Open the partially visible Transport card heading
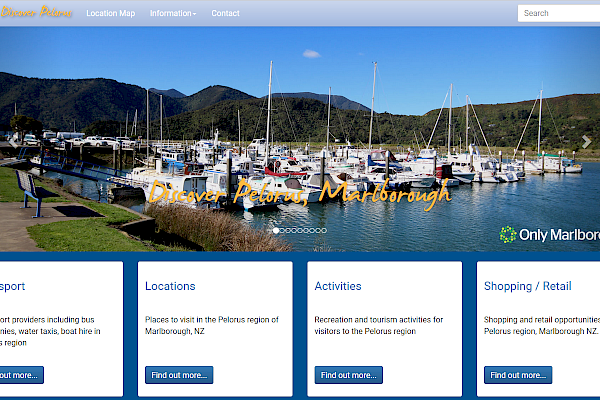The height and width of the screenshot is (400, 600). coord(12,286)
